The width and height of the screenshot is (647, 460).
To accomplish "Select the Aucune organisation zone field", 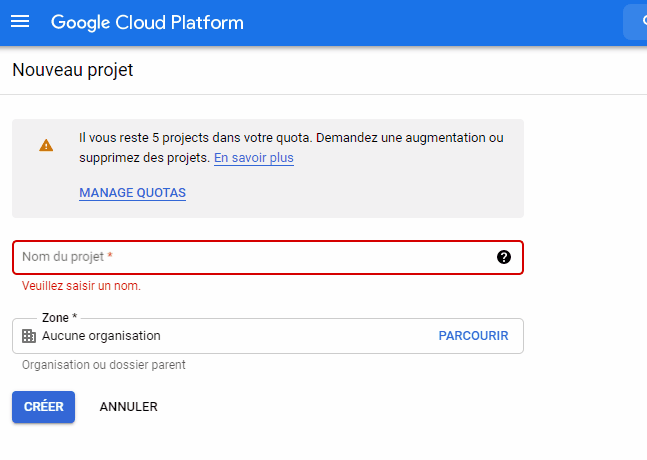I will coord(268,336).
